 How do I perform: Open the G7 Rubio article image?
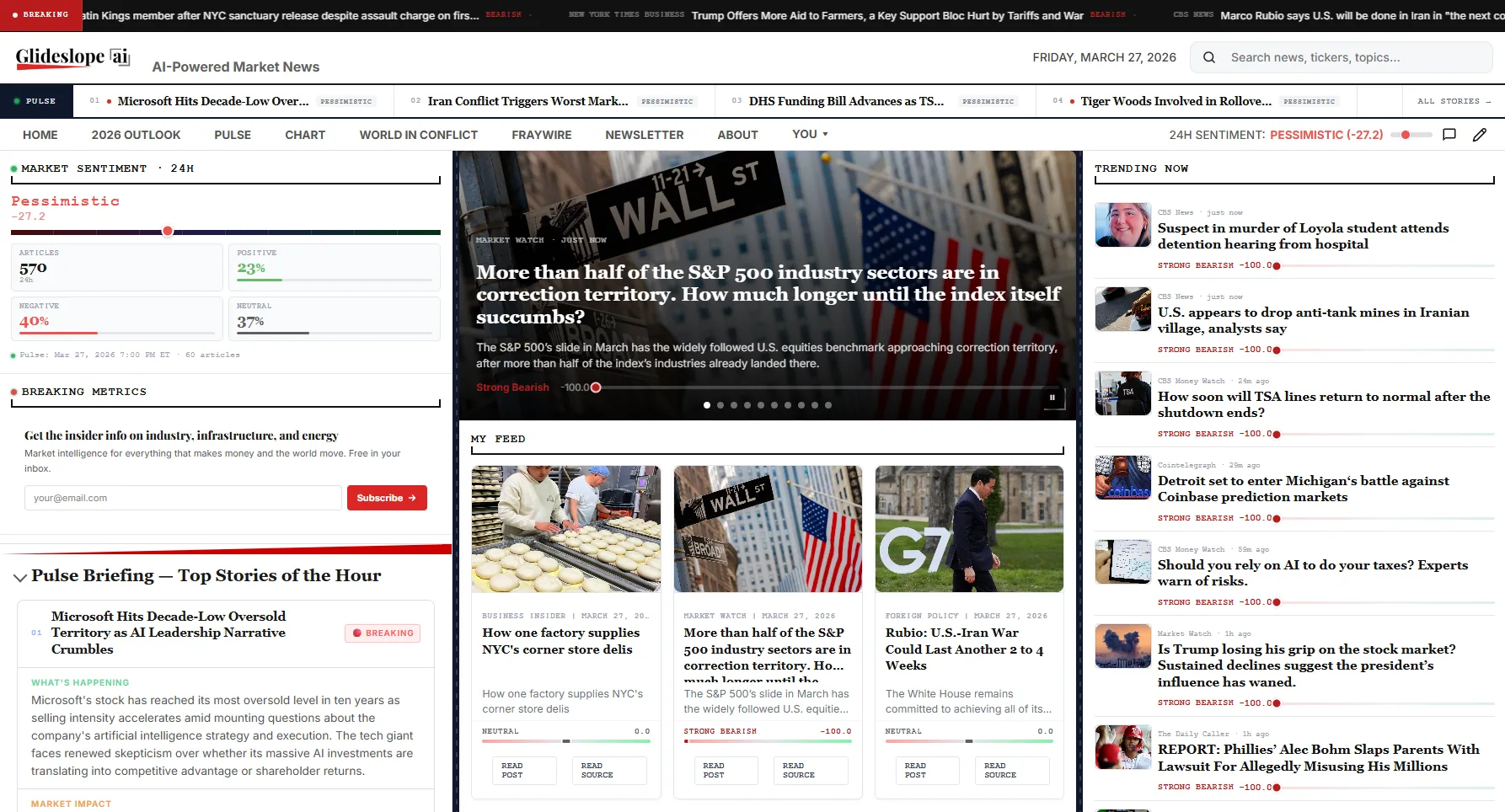(969, 529)
